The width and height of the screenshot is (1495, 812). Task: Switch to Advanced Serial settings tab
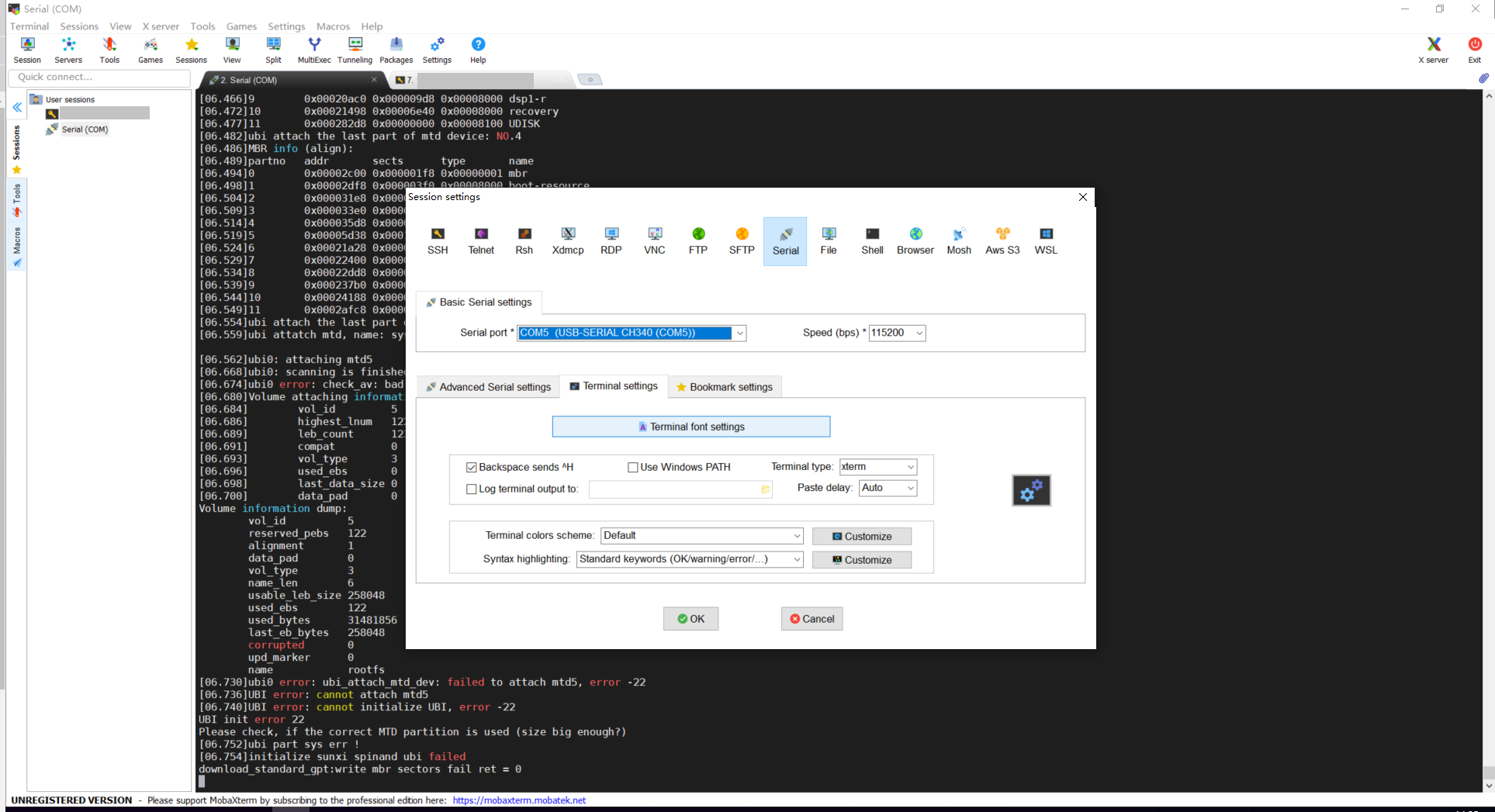point(488,387)
